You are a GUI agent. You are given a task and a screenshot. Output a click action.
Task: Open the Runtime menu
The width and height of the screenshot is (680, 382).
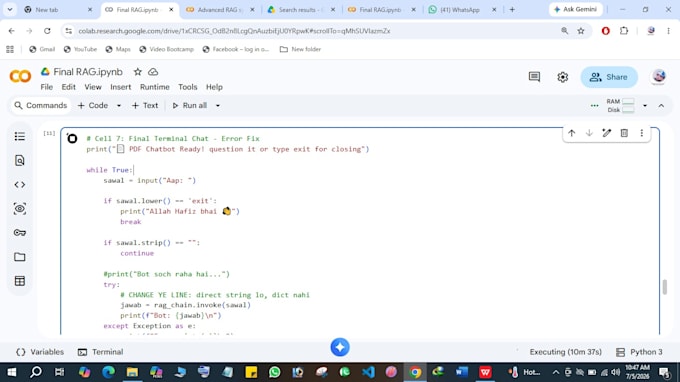coord(154,87)
